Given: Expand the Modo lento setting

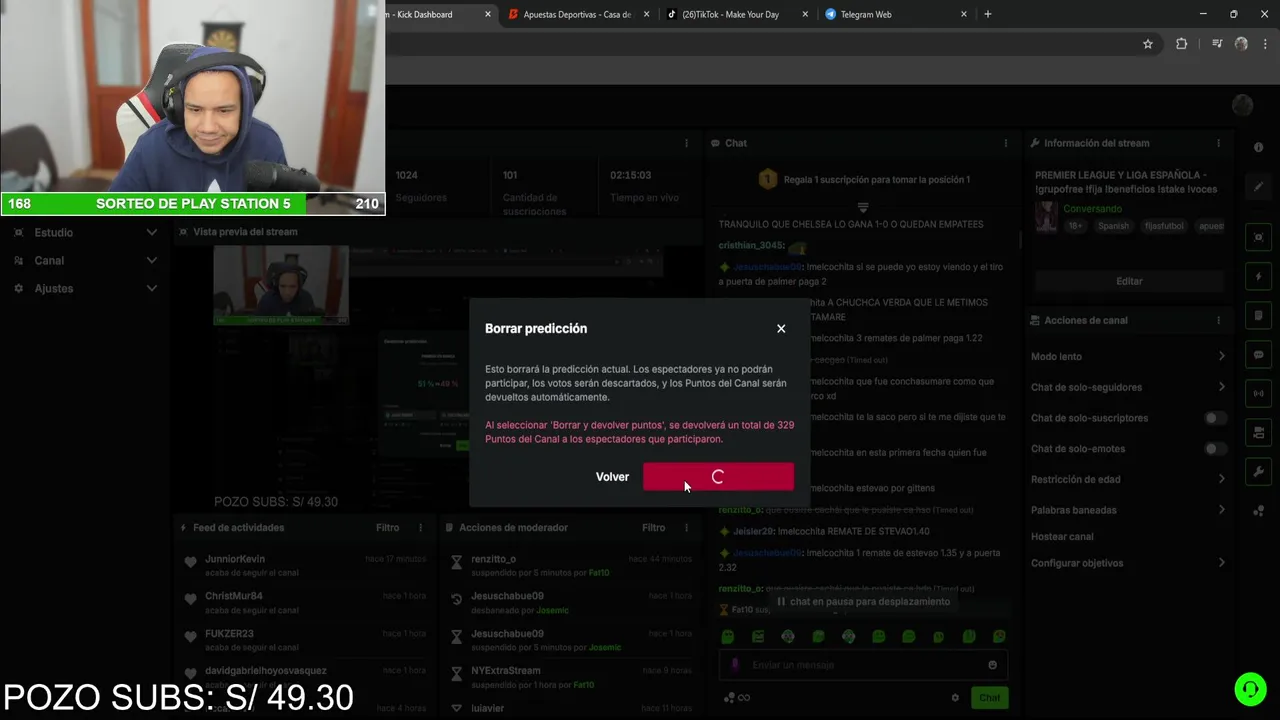Looking at the screenshot, I should click(1128, 356).
